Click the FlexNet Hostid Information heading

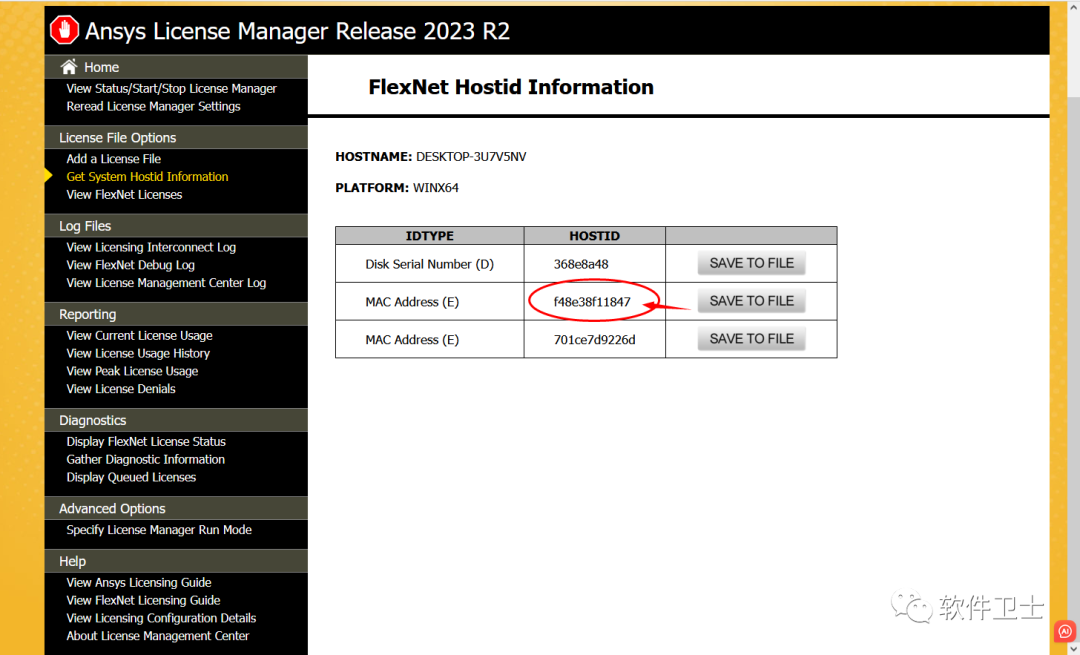(511, 87)
